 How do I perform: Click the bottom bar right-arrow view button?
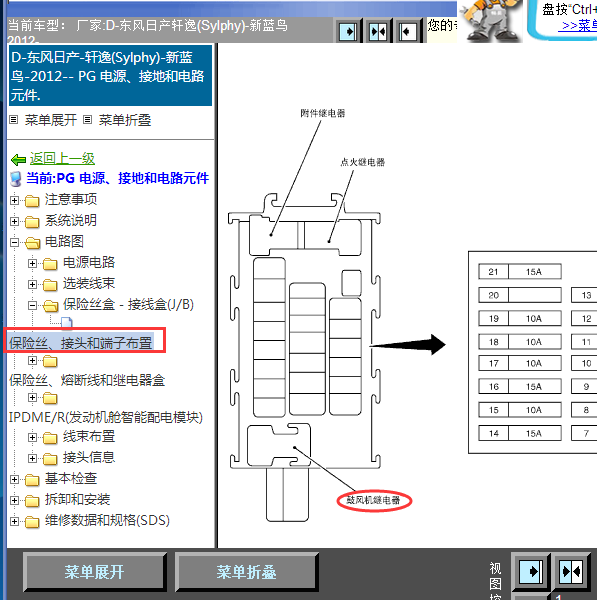tap(531, 572)
